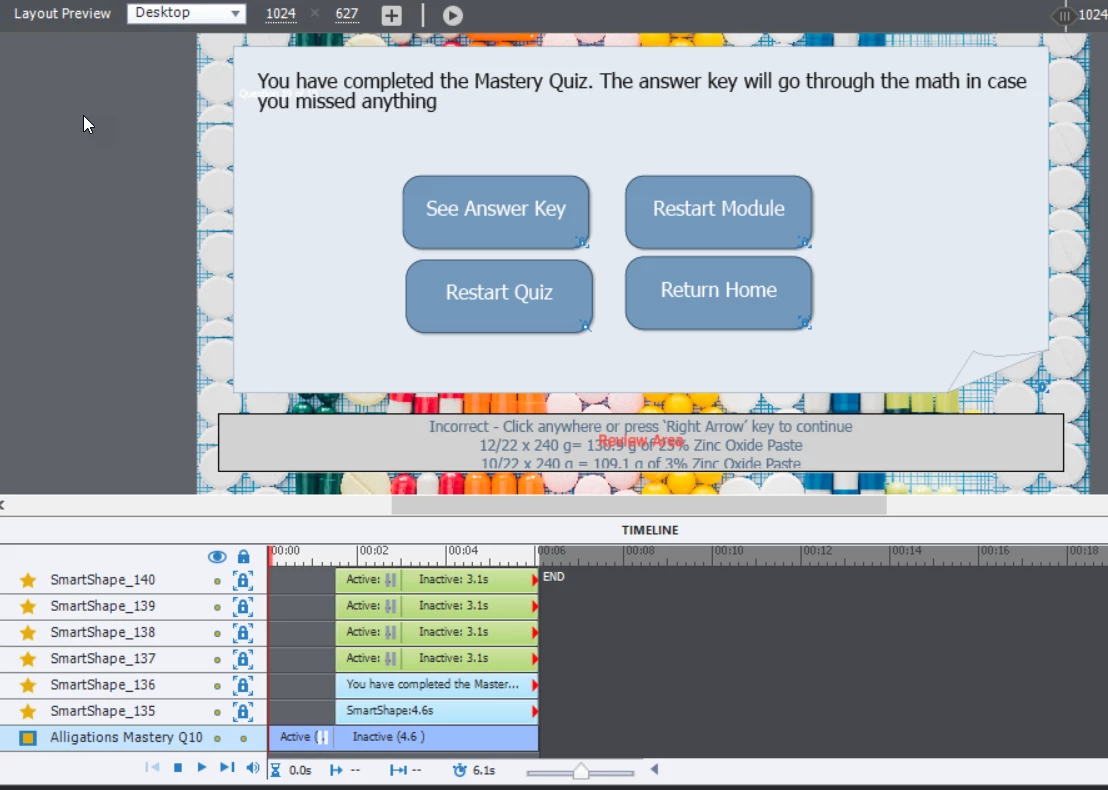Click the slide icon beside Alligations Mastery Q10
Screen dimensions: 1108x790
click(x=28, y=738)
